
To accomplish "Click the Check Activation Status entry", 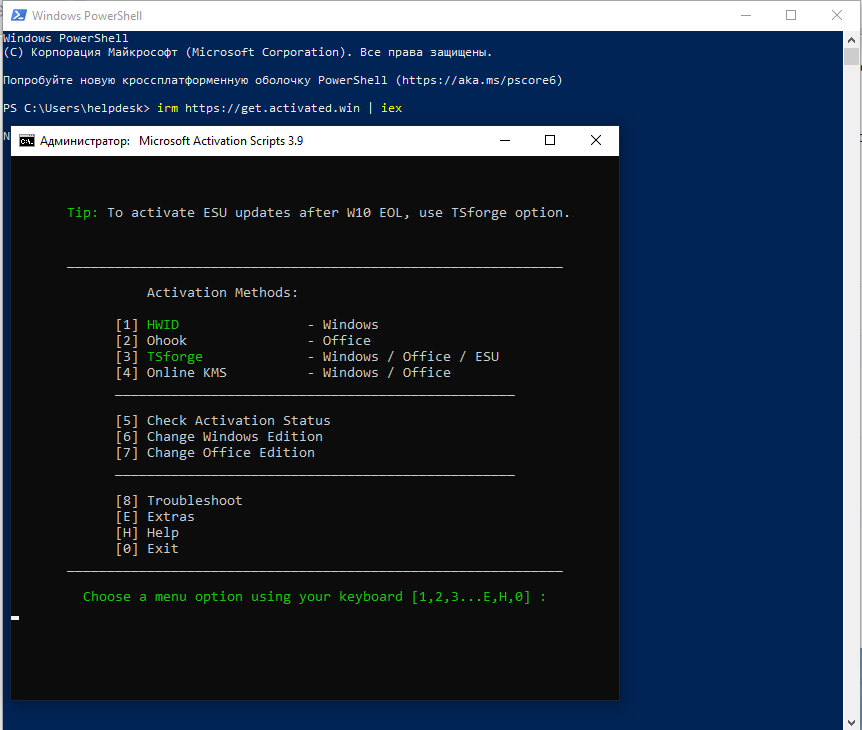I will pyautogui.click(x=223, y=421).
